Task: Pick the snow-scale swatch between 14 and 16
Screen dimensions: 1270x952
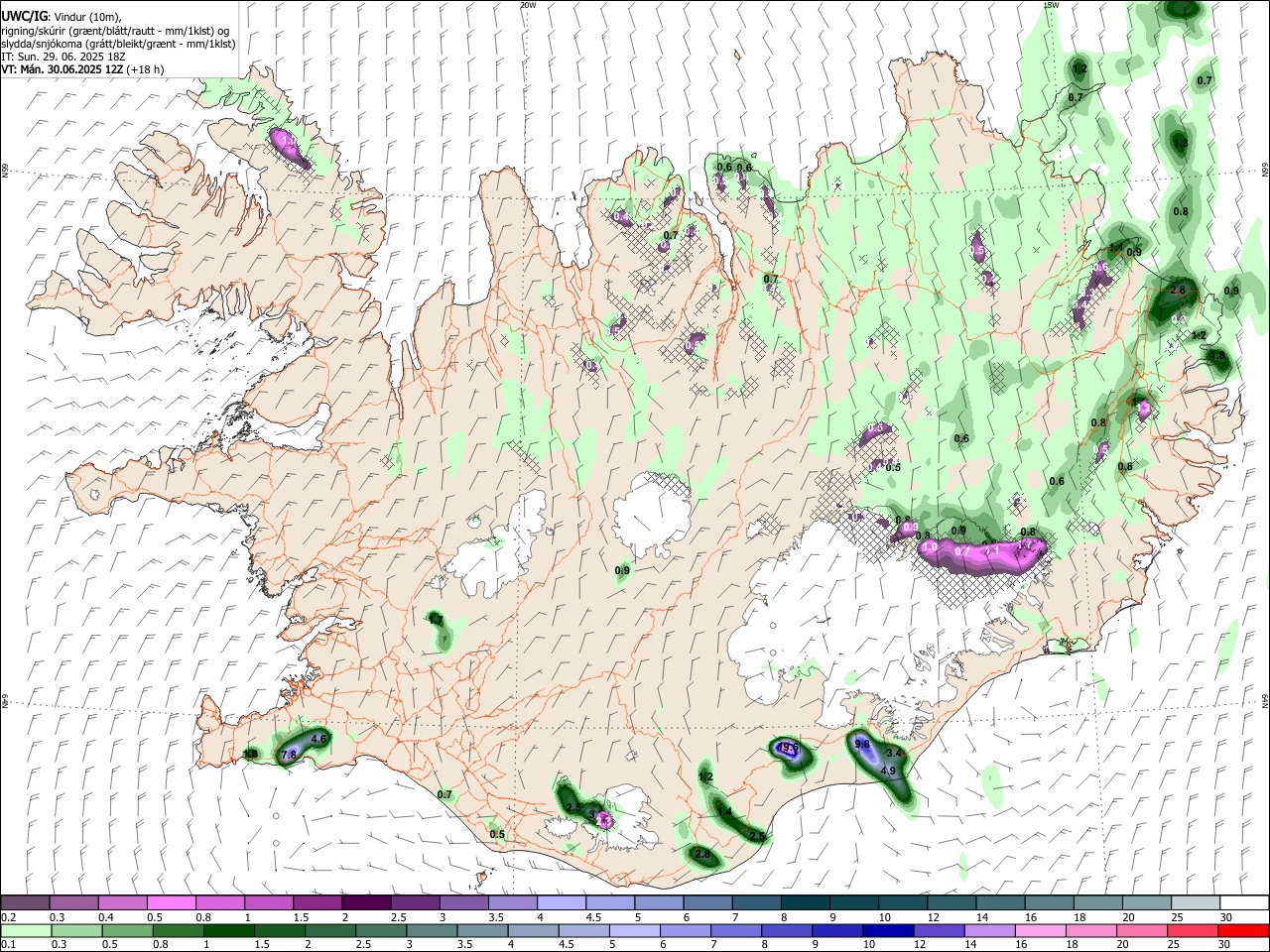Action: coord(1000,902)
